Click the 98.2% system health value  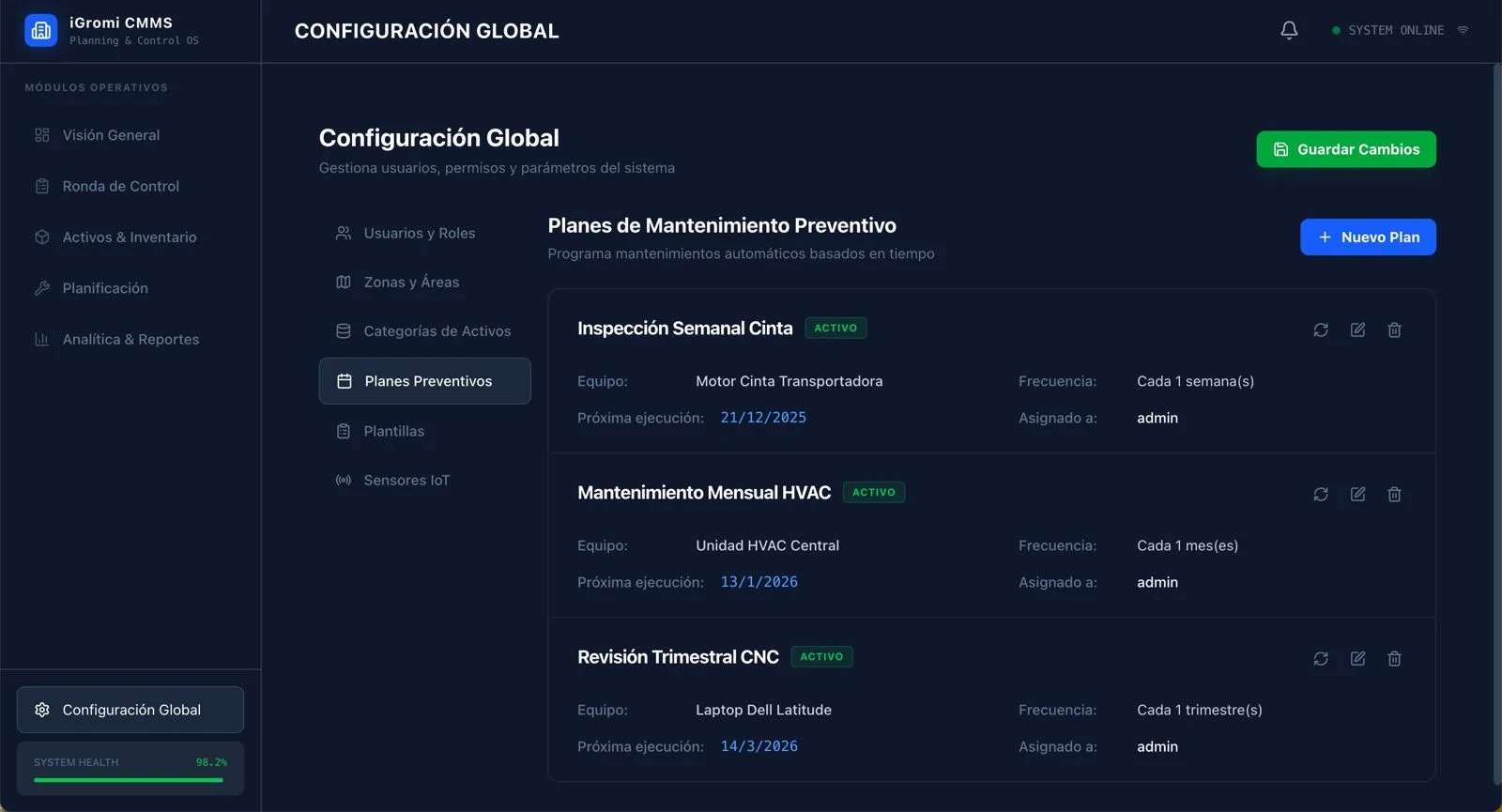211,762
